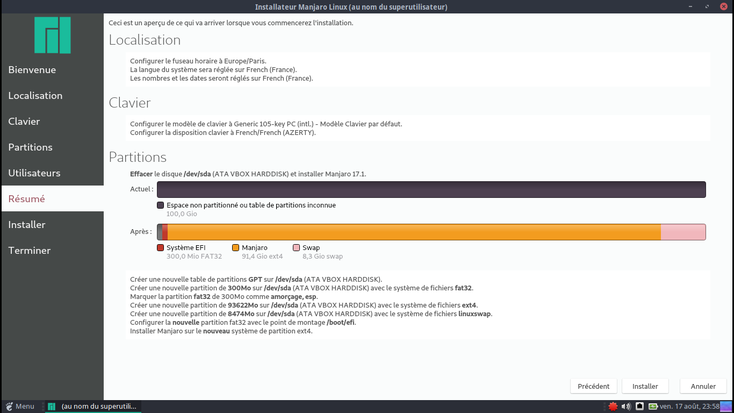
Task: Click the 93622Mo ext4 partition line
Action: pos(304,305)
